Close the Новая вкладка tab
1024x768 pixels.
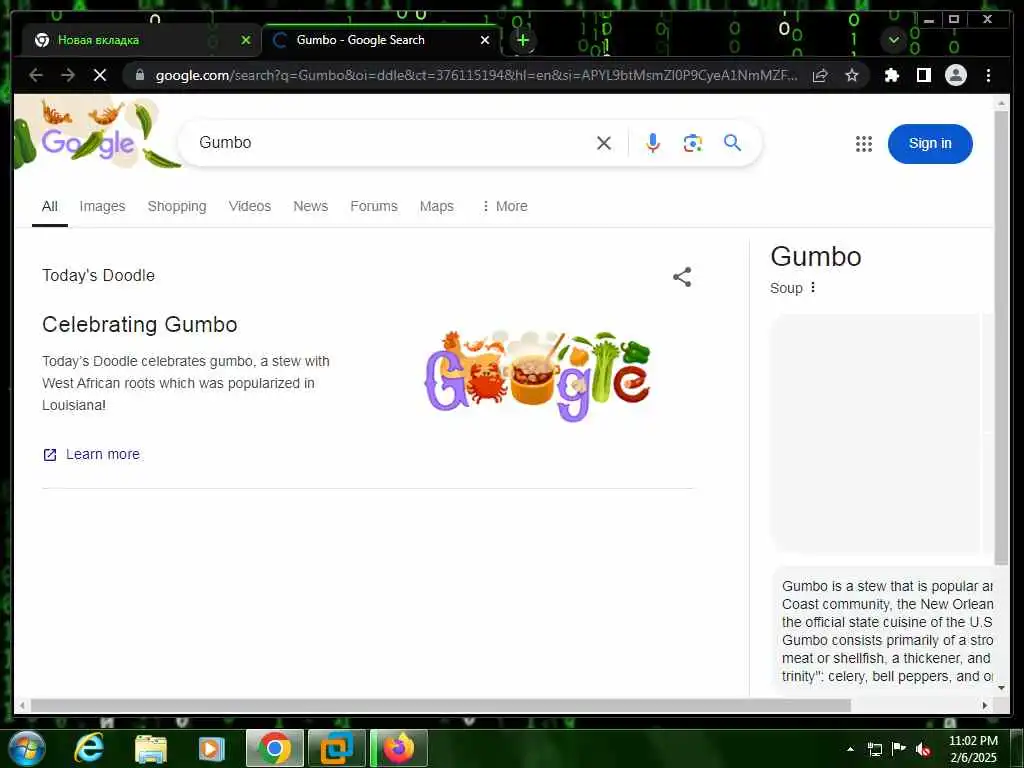(x=246, y=40)
